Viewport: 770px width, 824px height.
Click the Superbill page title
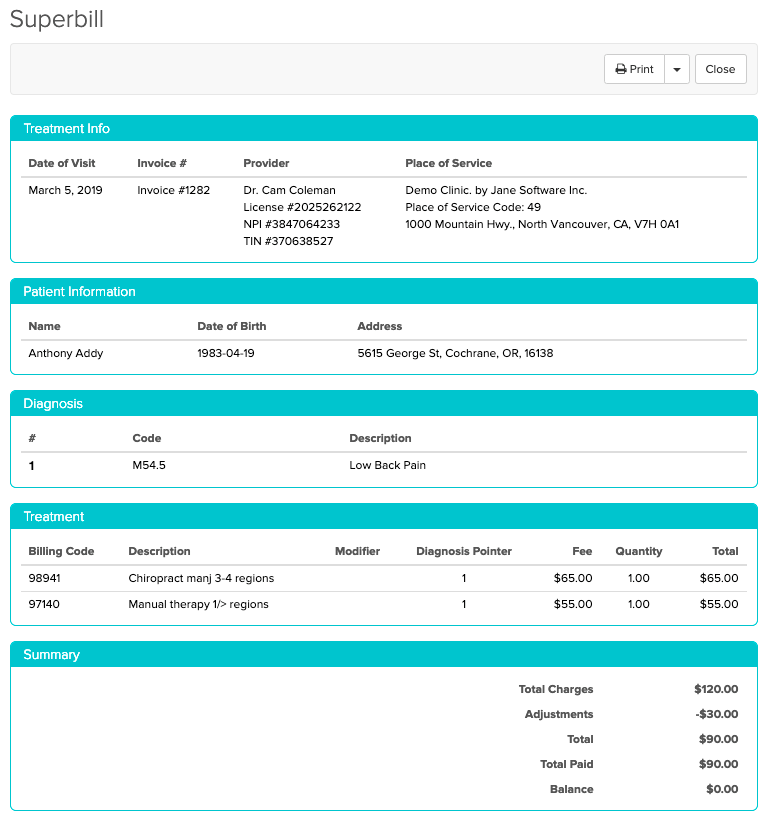(x=57, y=20)
